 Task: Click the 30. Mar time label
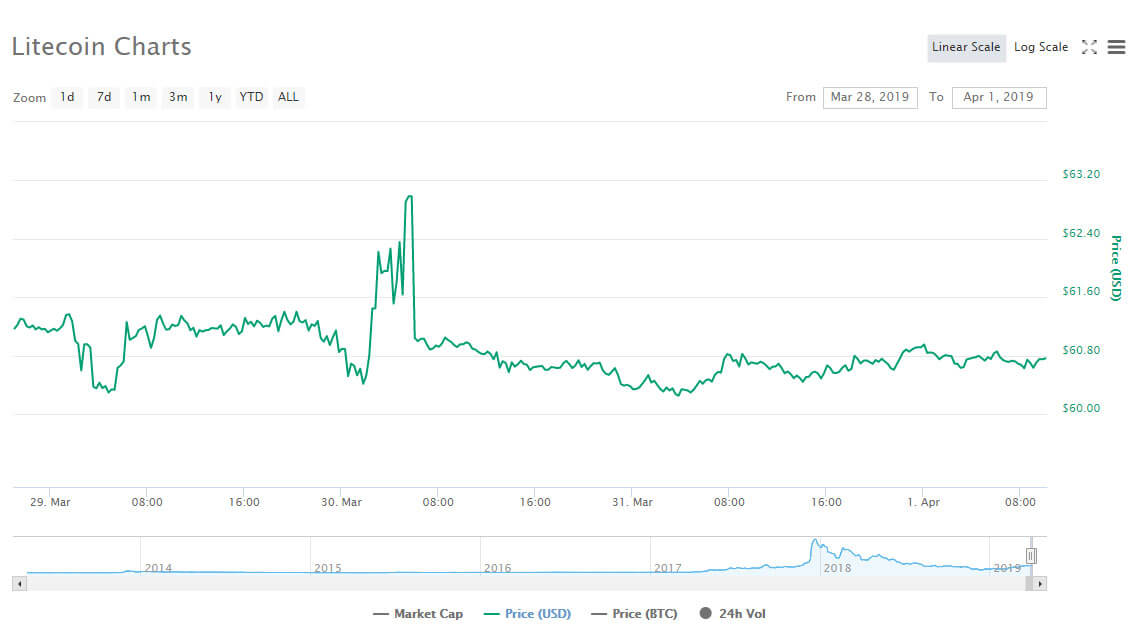(x=341, y=503)
